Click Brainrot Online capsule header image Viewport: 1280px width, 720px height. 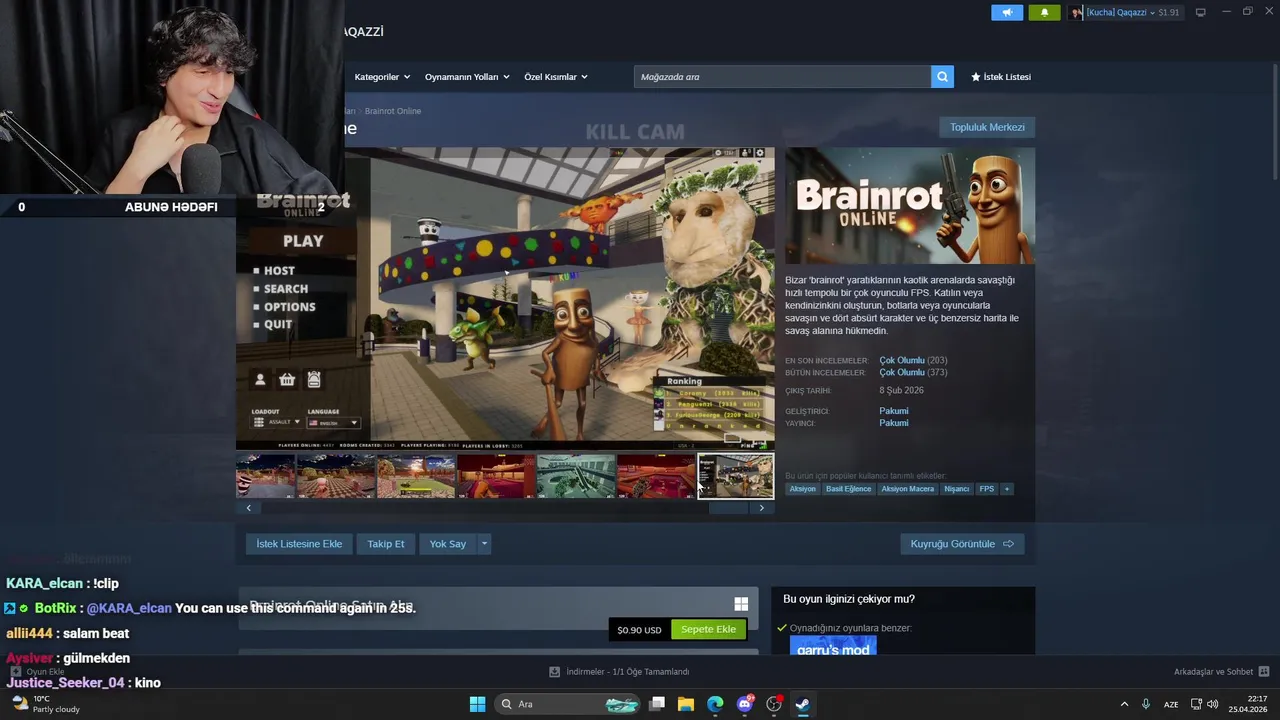point(910,206)
